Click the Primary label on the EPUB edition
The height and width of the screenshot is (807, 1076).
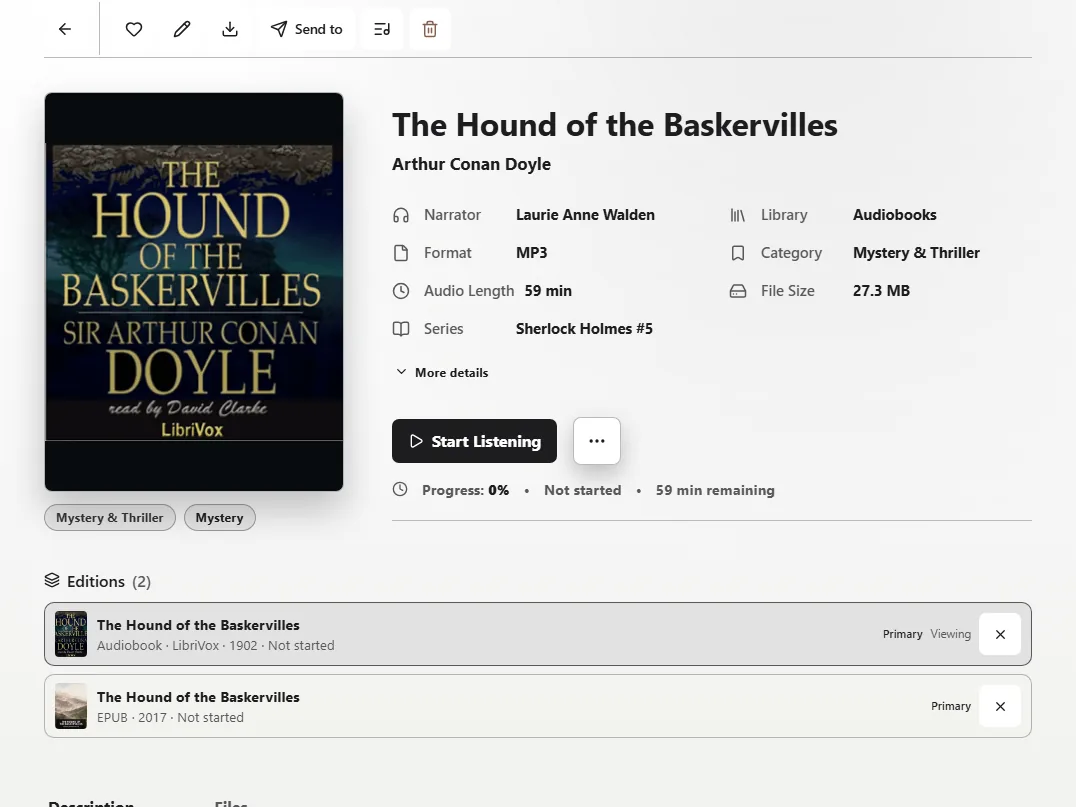[x=951, y=706]
